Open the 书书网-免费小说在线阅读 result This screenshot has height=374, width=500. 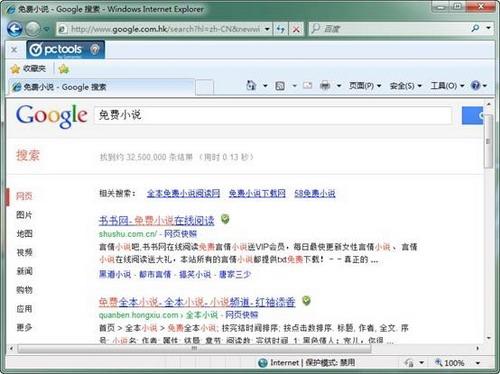[x=157, y=220]
